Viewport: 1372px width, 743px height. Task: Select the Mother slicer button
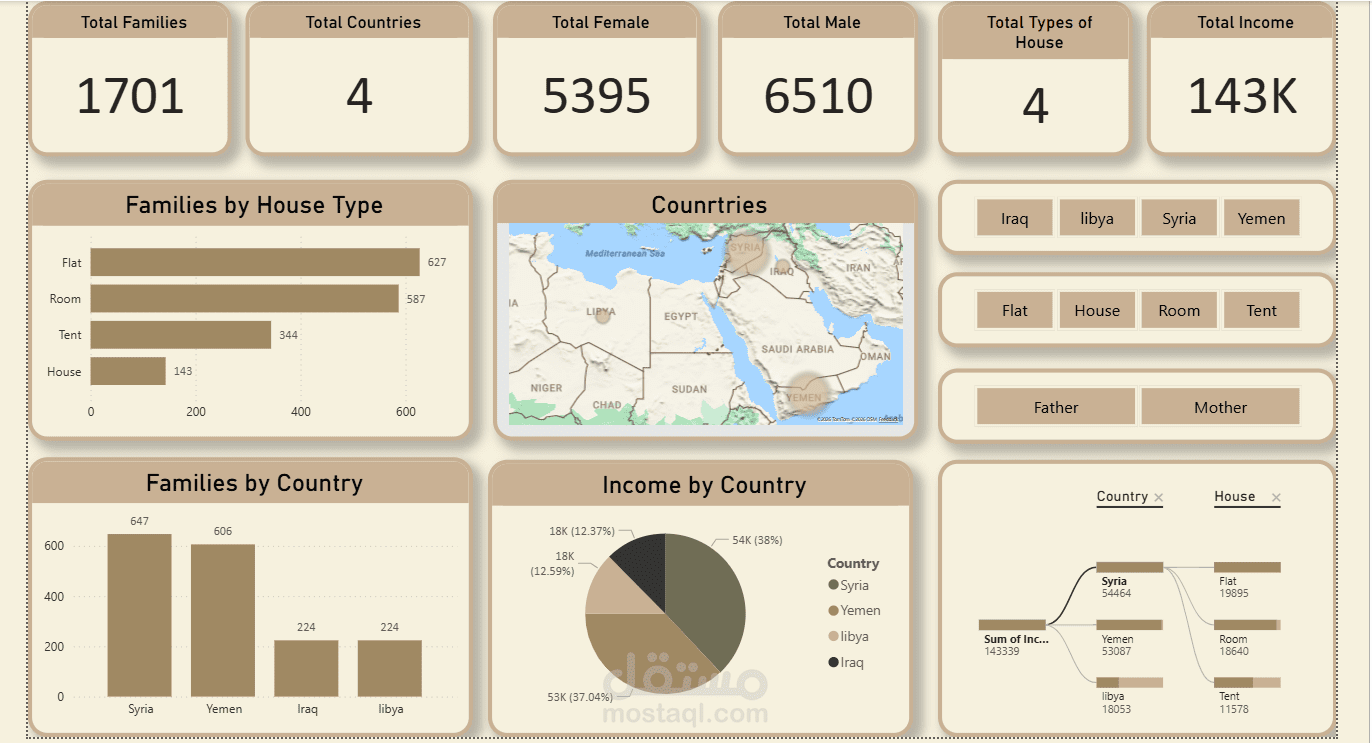pyautogui.click(x=1220, y=406)
